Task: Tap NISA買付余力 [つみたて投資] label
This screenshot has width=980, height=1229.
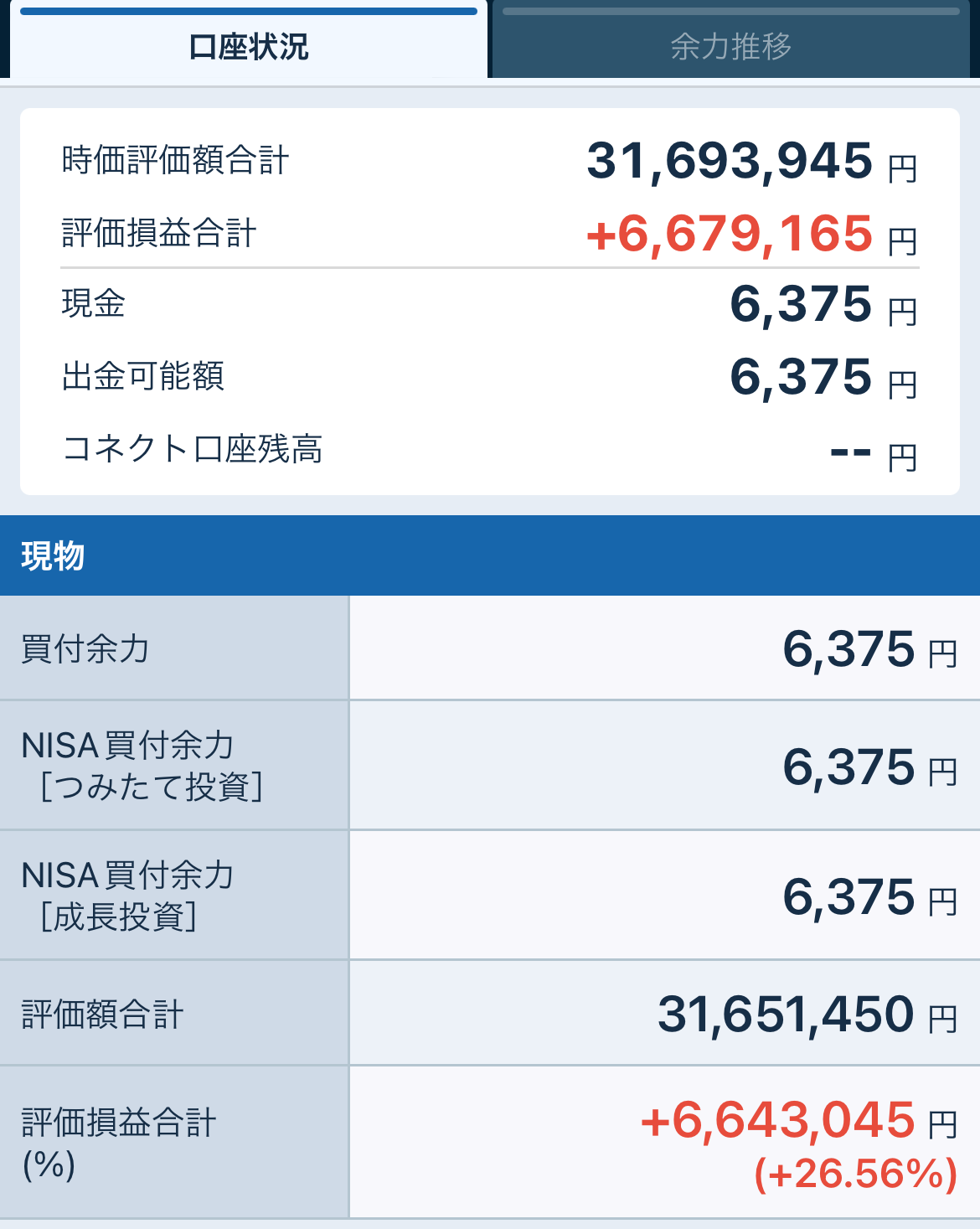Action: (x=141, y=766)
